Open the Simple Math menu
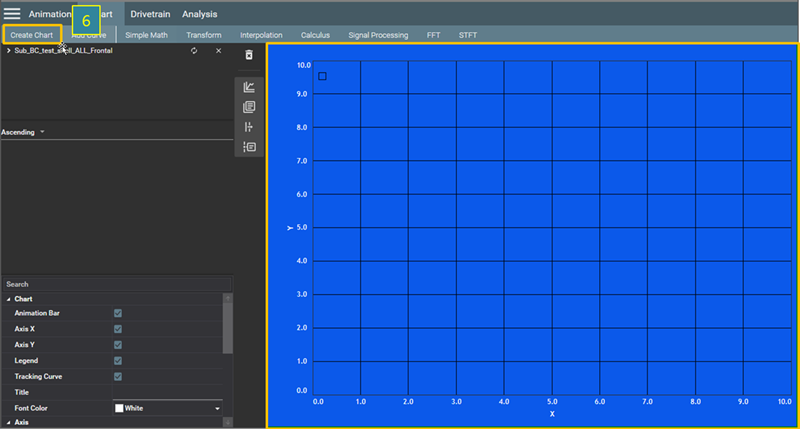 [x=146, y=35]
